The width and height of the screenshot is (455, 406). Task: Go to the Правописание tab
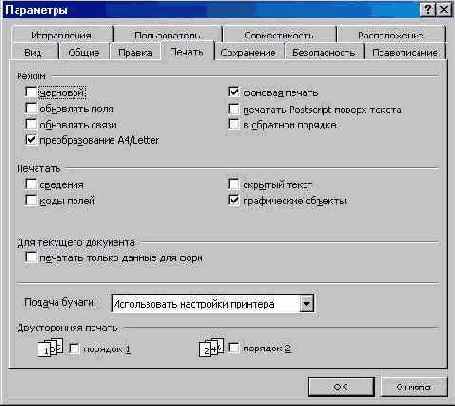click(405, 53)
